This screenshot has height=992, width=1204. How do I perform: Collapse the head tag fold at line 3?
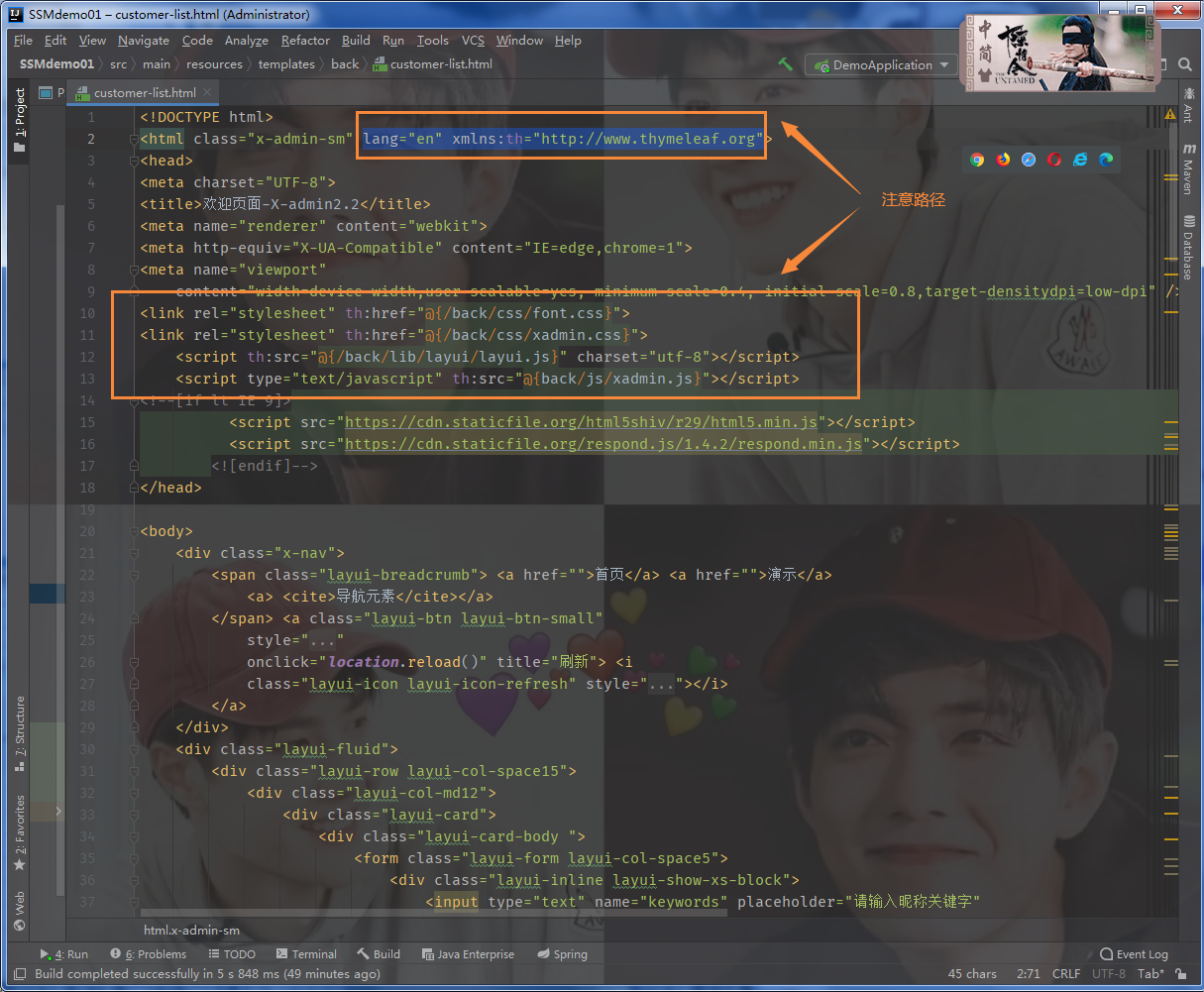(x=136, y=161)
